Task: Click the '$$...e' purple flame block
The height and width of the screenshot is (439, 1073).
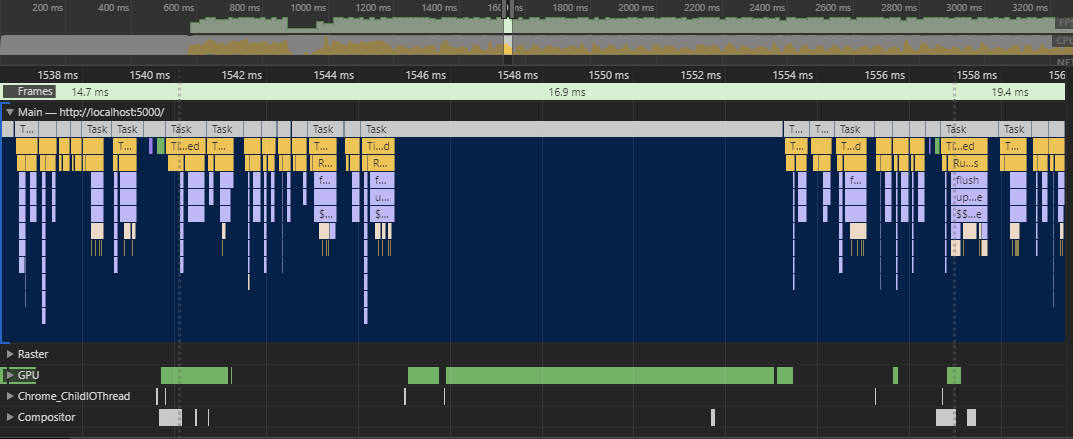Action: pos(967,214)
